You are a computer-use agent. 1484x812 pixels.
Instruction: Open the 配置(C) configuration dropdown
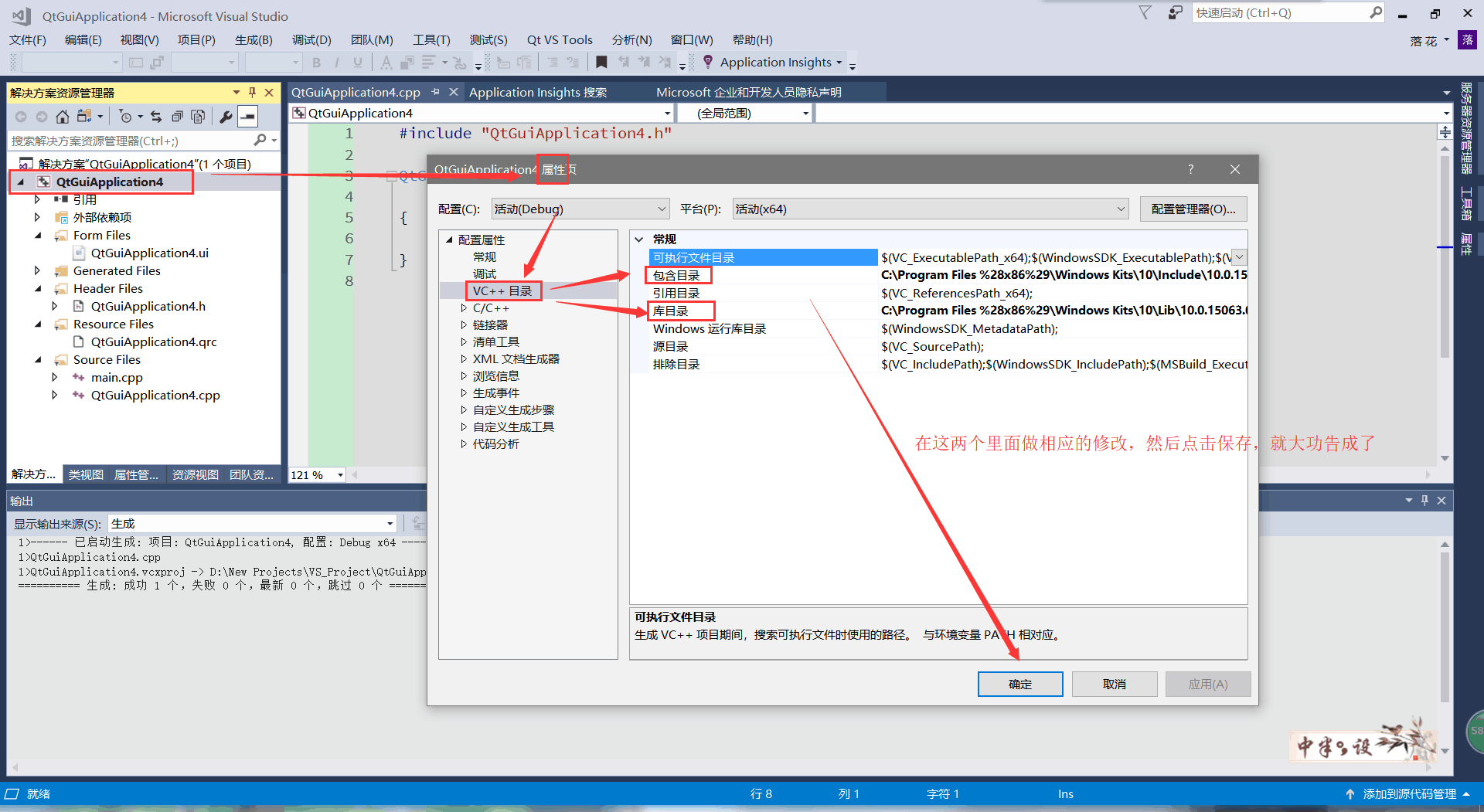pos(580,209)
